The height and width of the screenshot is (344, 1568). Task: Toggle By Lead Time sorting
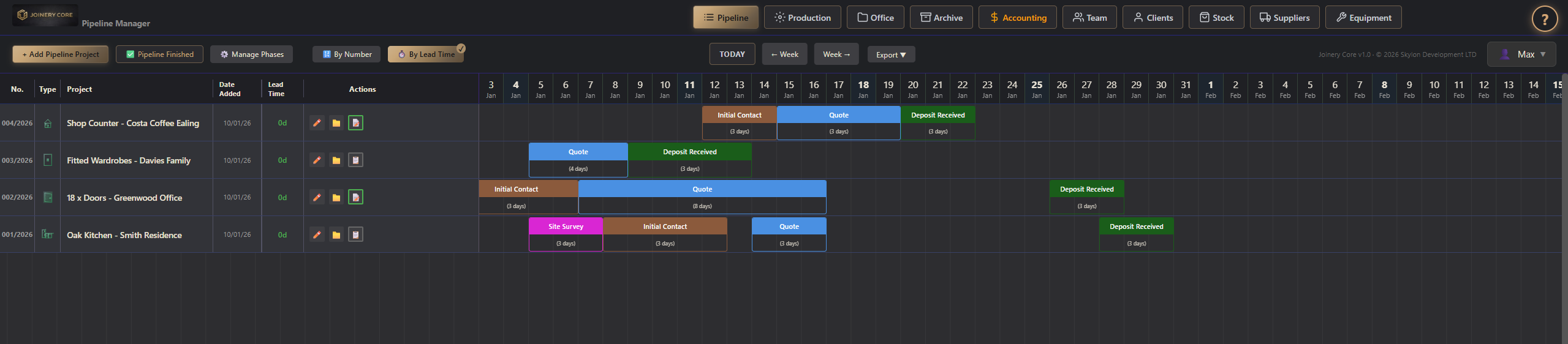pyautogui.click(x=426, y=54)
